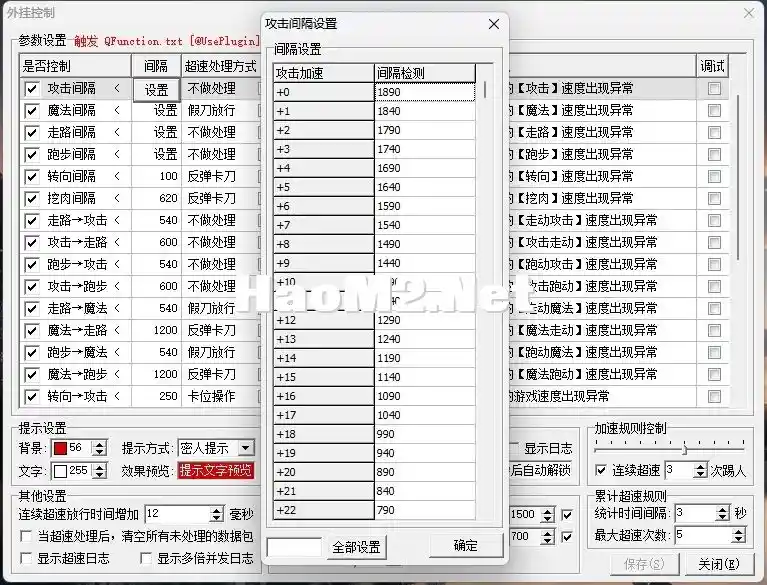
Task: Check 当超速处理后清空数据包 option
Action: coord(26,536)
